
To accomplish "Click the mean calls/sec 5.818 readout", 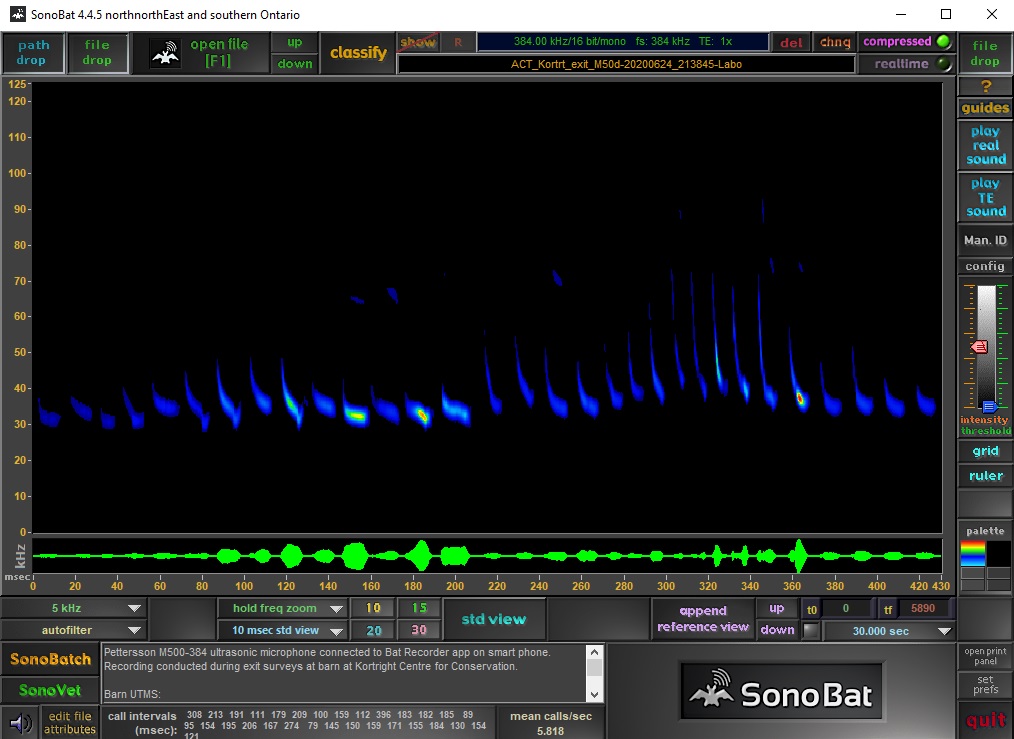I will (550, 723).
